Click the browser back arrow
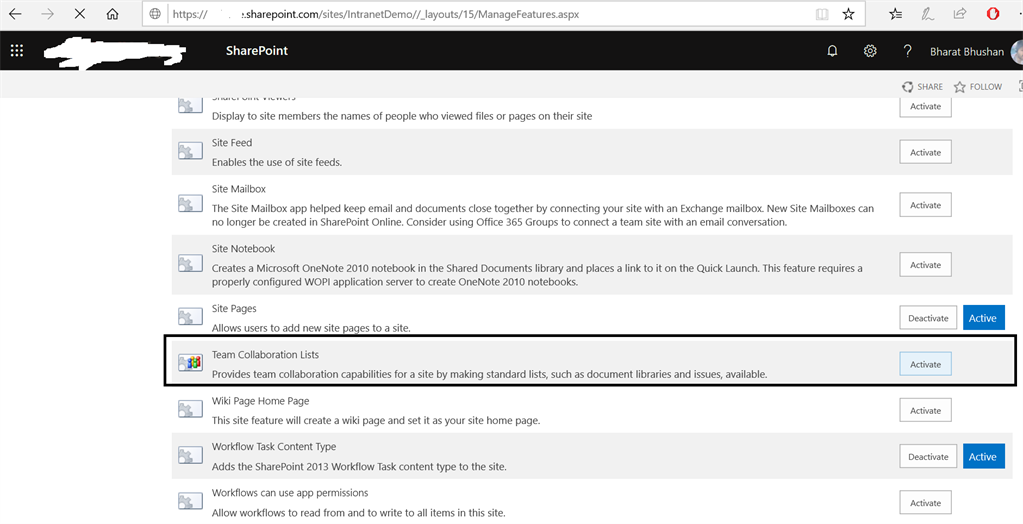 [x=16, y=15]
